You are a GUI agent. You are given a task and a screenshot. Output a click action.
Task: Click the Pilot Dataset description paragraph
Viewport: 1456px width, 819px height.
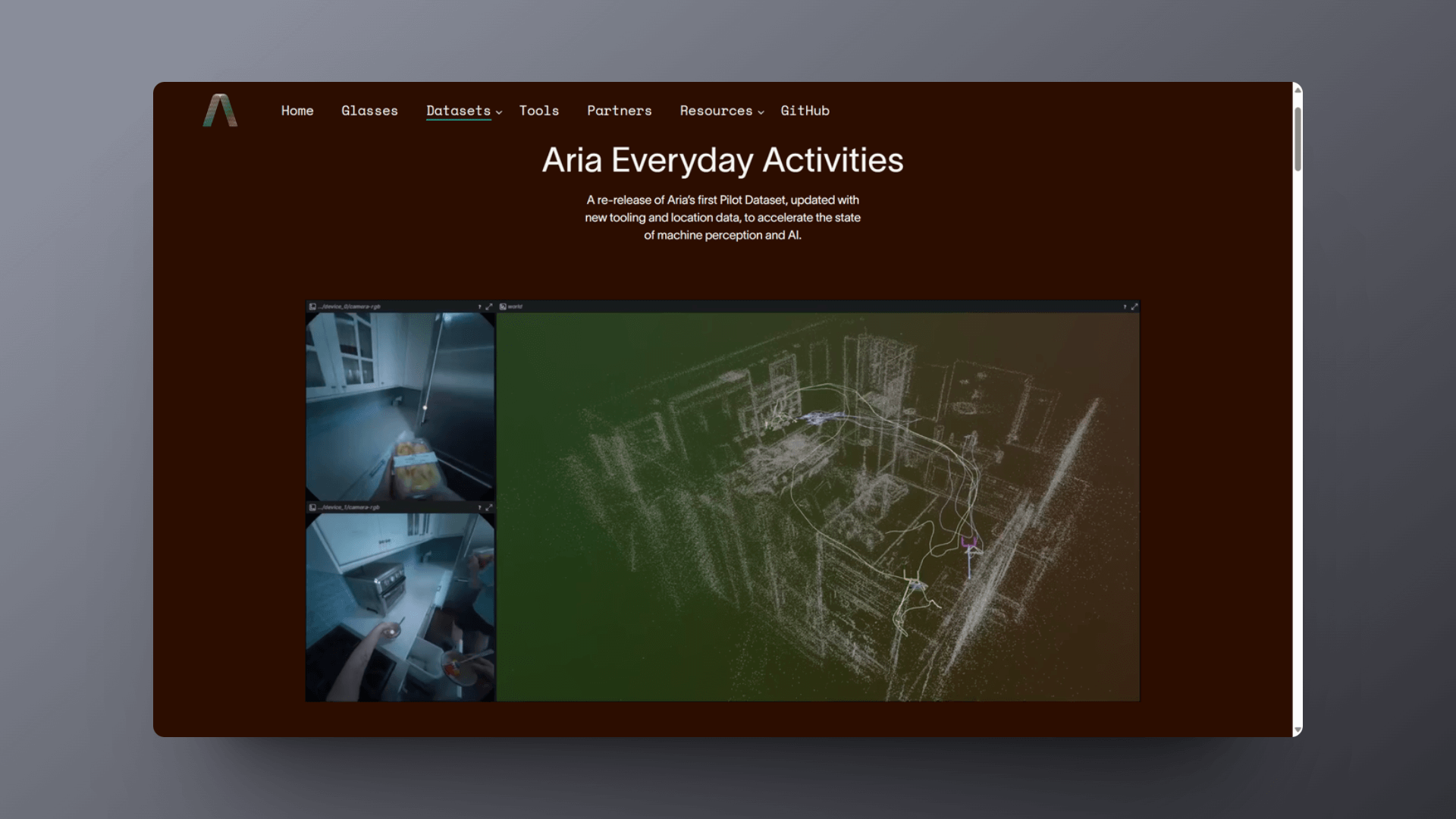coord(723,218)
